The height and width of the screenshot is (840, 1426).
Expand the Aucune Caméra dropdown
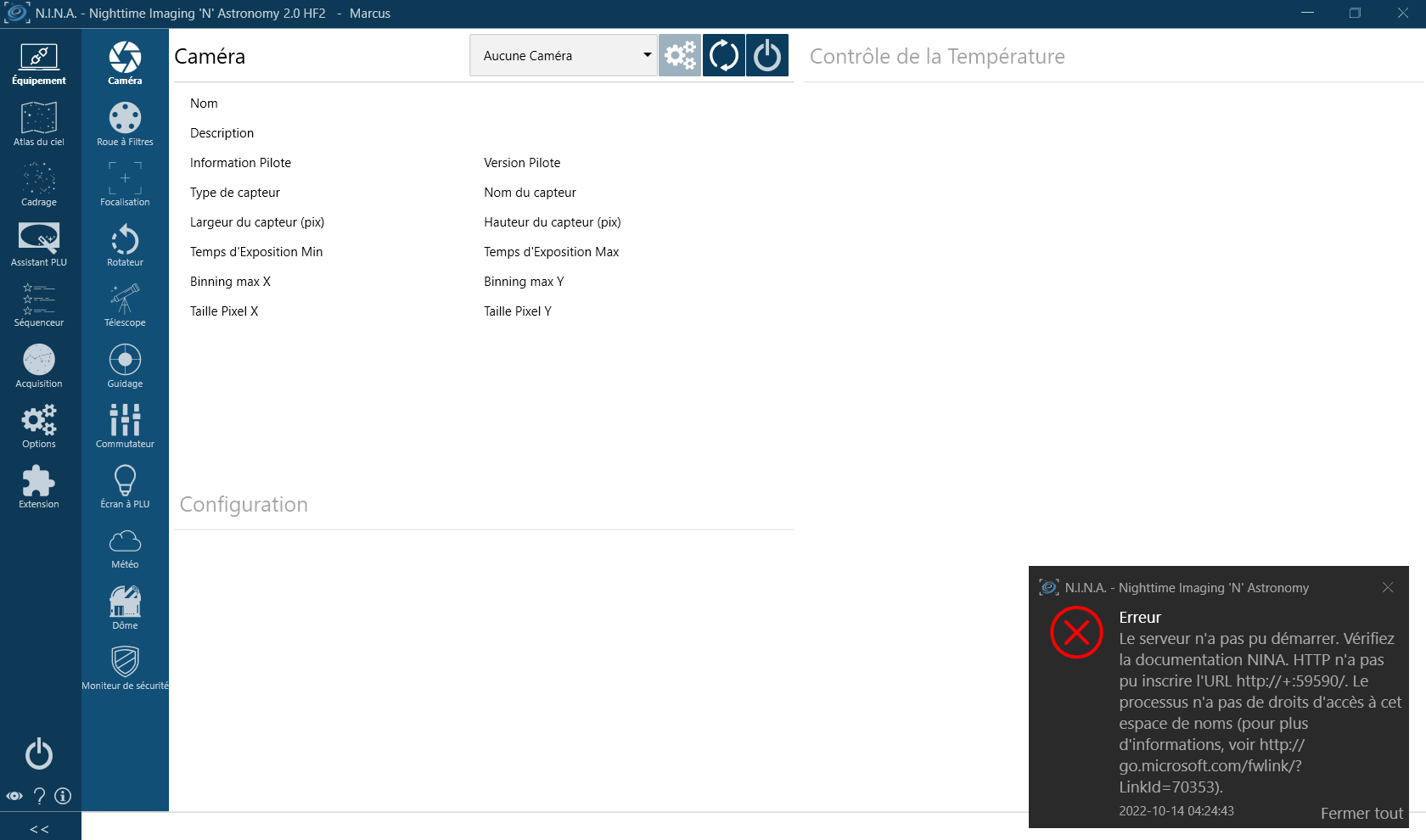pyautogui.click(x=563, y=55)
